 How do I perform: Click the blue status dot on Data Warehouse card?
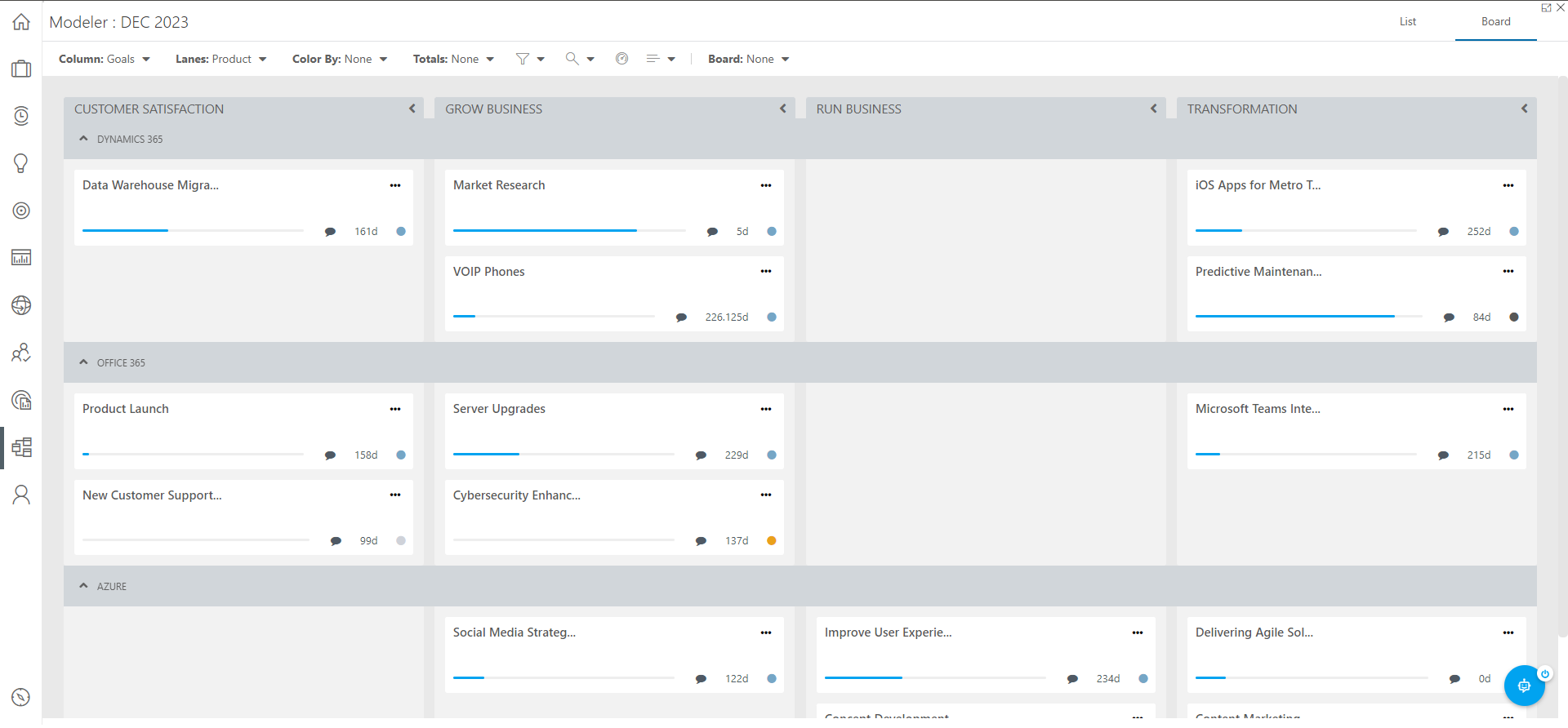(401, 232)
